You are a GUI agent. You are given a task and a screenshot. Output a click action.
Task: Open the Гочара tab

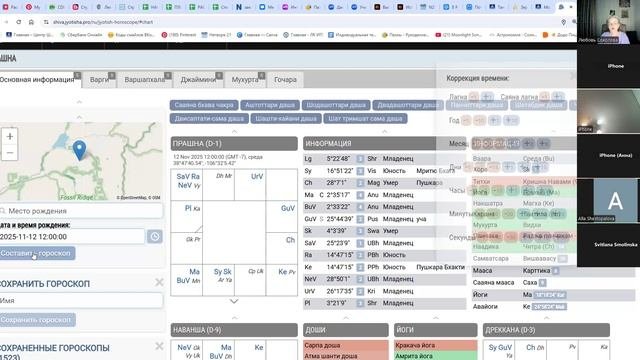(x=285, y=80)
